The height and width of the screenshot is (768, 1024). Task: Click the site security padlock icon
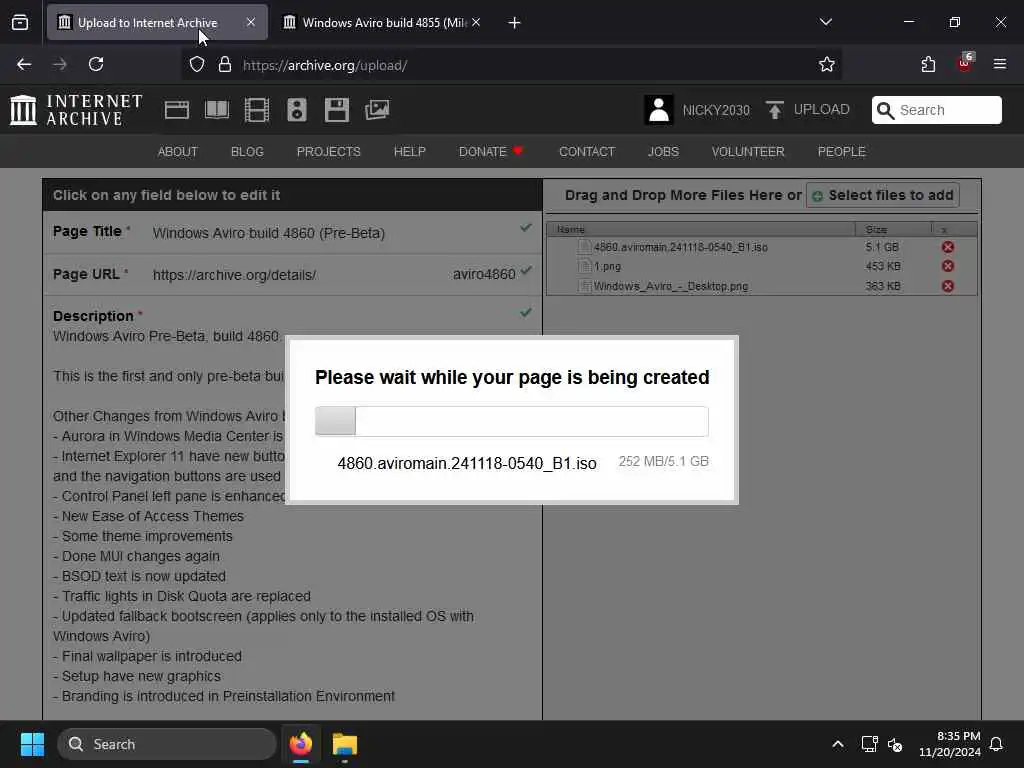click(x=225, y=64)
